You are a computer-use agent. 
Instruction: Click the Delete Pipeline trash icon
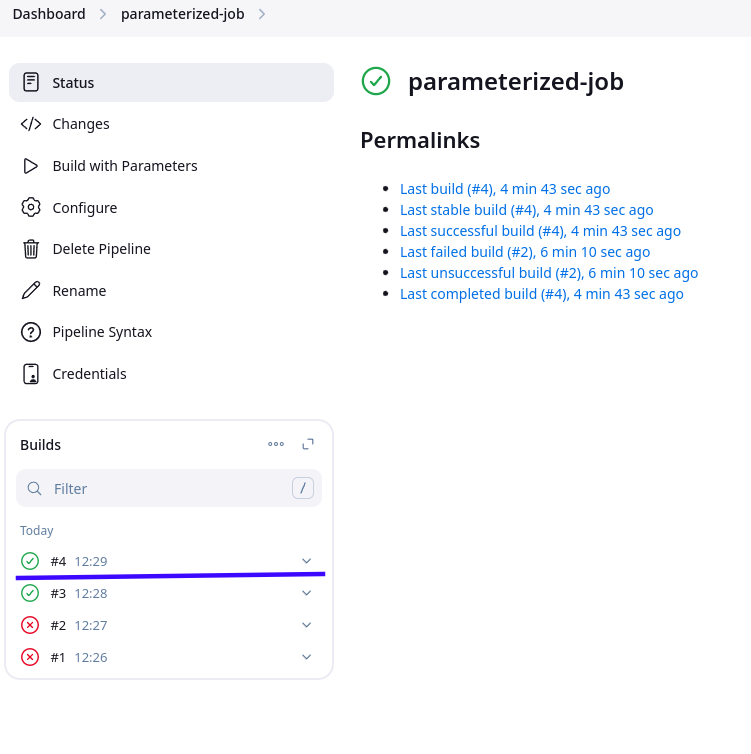click(x=31, y=249)
